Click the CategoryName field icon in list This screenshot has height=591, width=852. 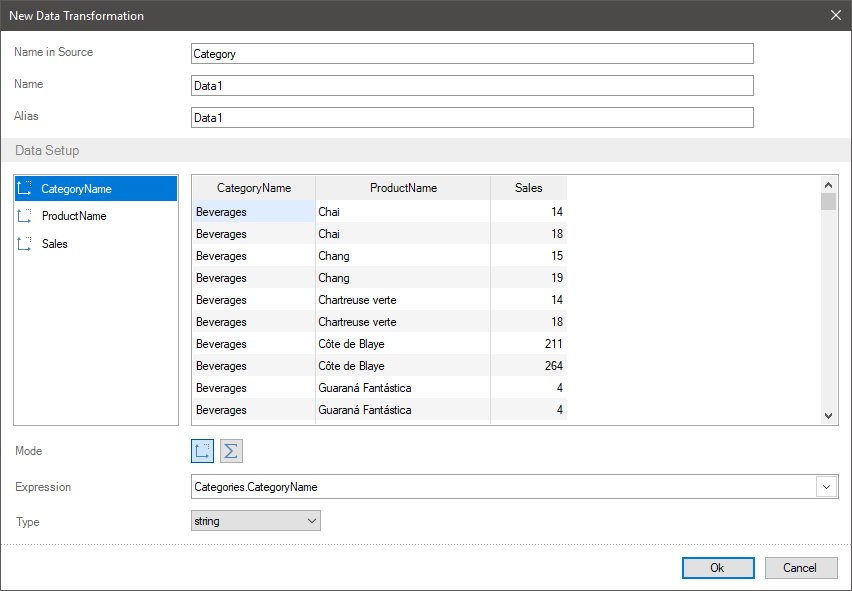25,188
